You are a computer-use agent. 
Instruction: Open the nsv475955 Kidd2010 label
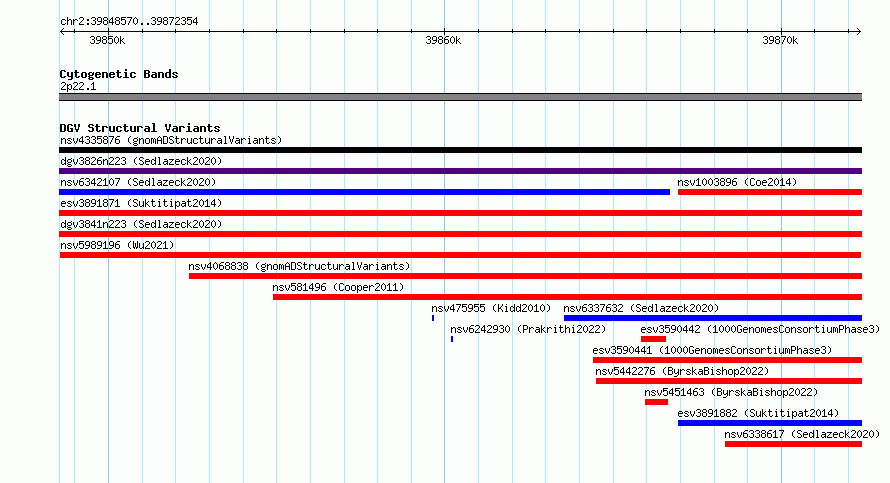pos(491,308)
